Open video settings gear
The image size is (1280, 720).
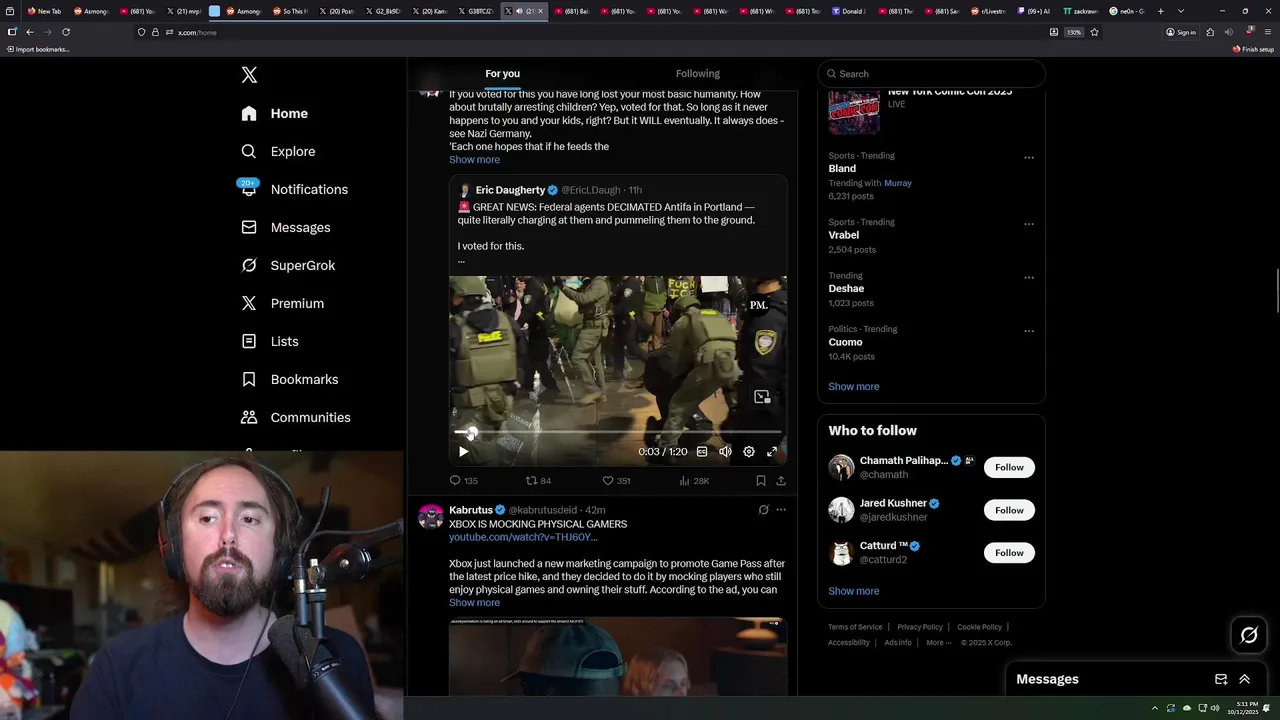[748, 452]
